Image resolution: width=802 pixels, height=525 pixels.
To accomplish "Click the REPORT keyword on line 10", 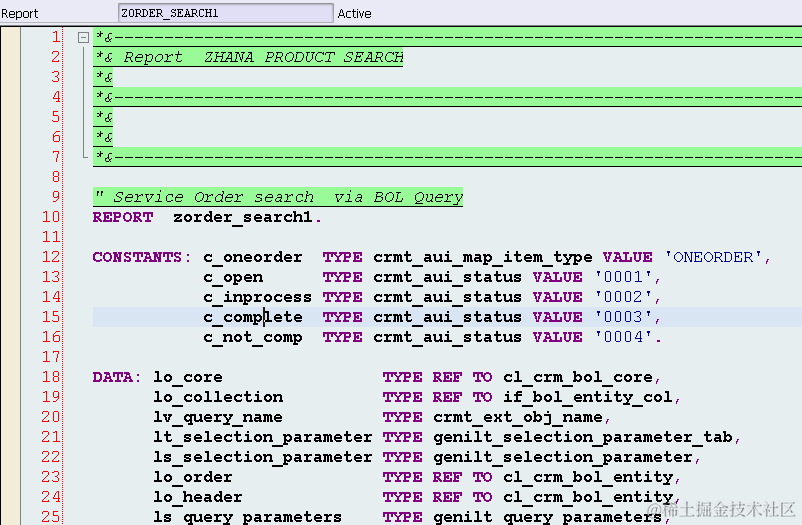I will [x=123, y=217].
